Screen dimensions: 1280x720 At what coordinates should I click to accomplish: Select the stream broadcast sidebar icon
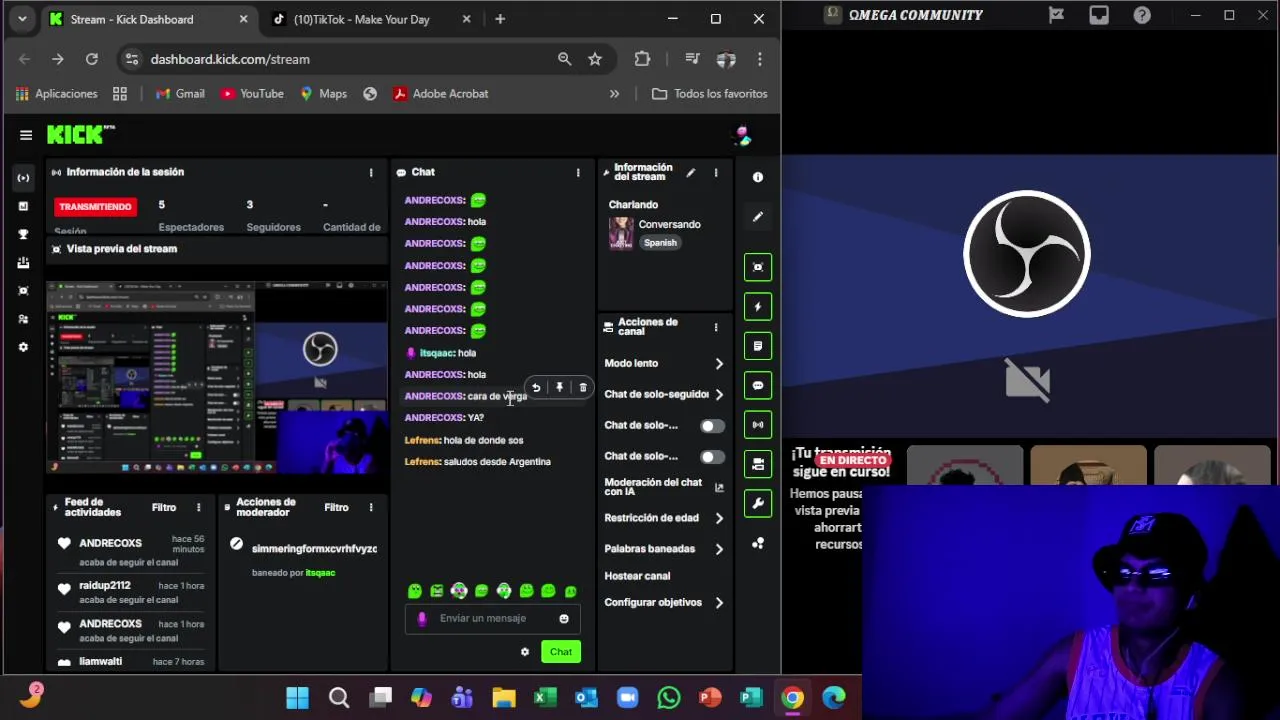(24, 178)
